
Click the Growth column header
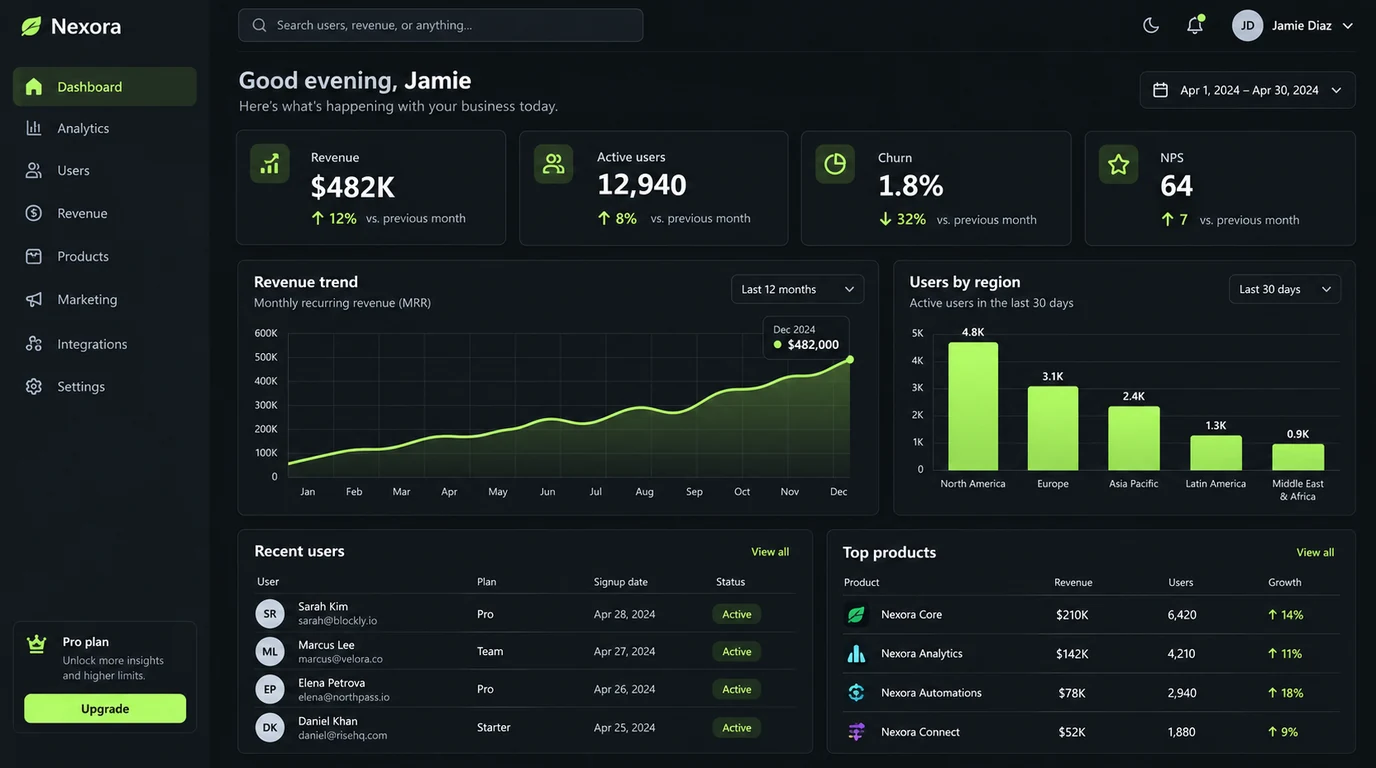click(x=1285, y=582)
